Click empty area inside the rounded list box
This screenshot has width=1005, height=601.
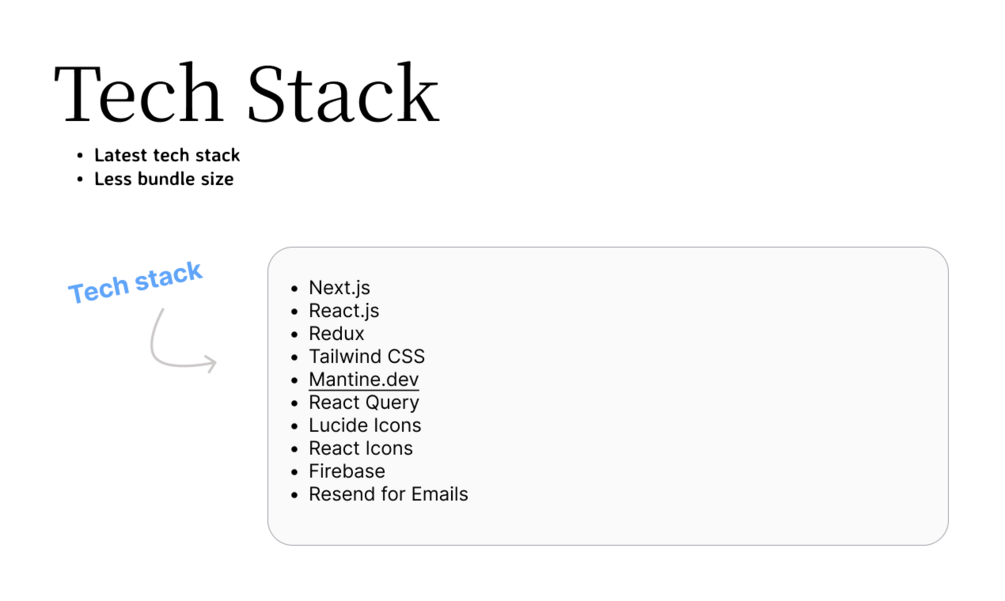click(700, 400)
